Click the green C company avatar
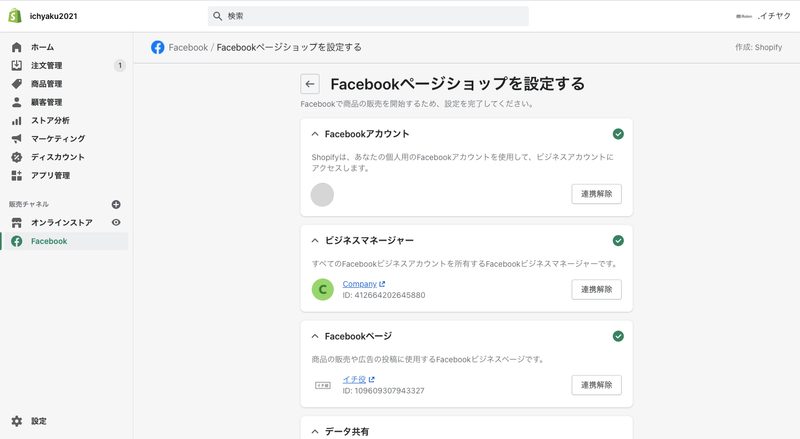The width and height of the screenshot is (800, 439). 322,289
